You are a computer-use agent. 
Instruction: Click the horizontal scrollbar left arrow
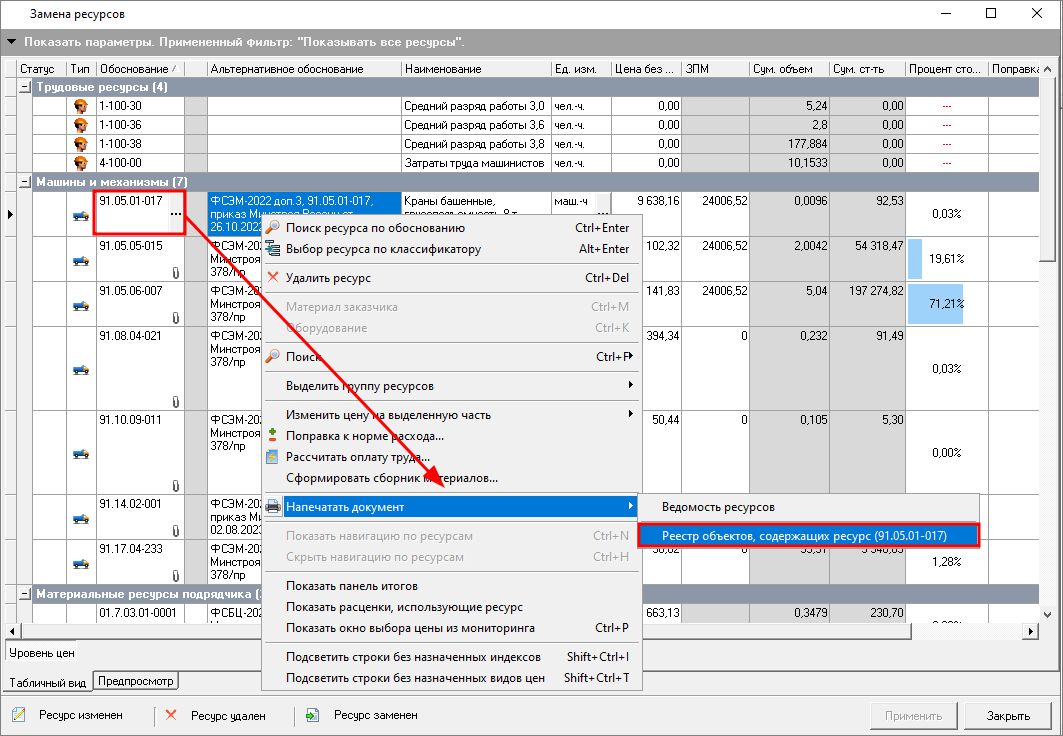[12, 631]
